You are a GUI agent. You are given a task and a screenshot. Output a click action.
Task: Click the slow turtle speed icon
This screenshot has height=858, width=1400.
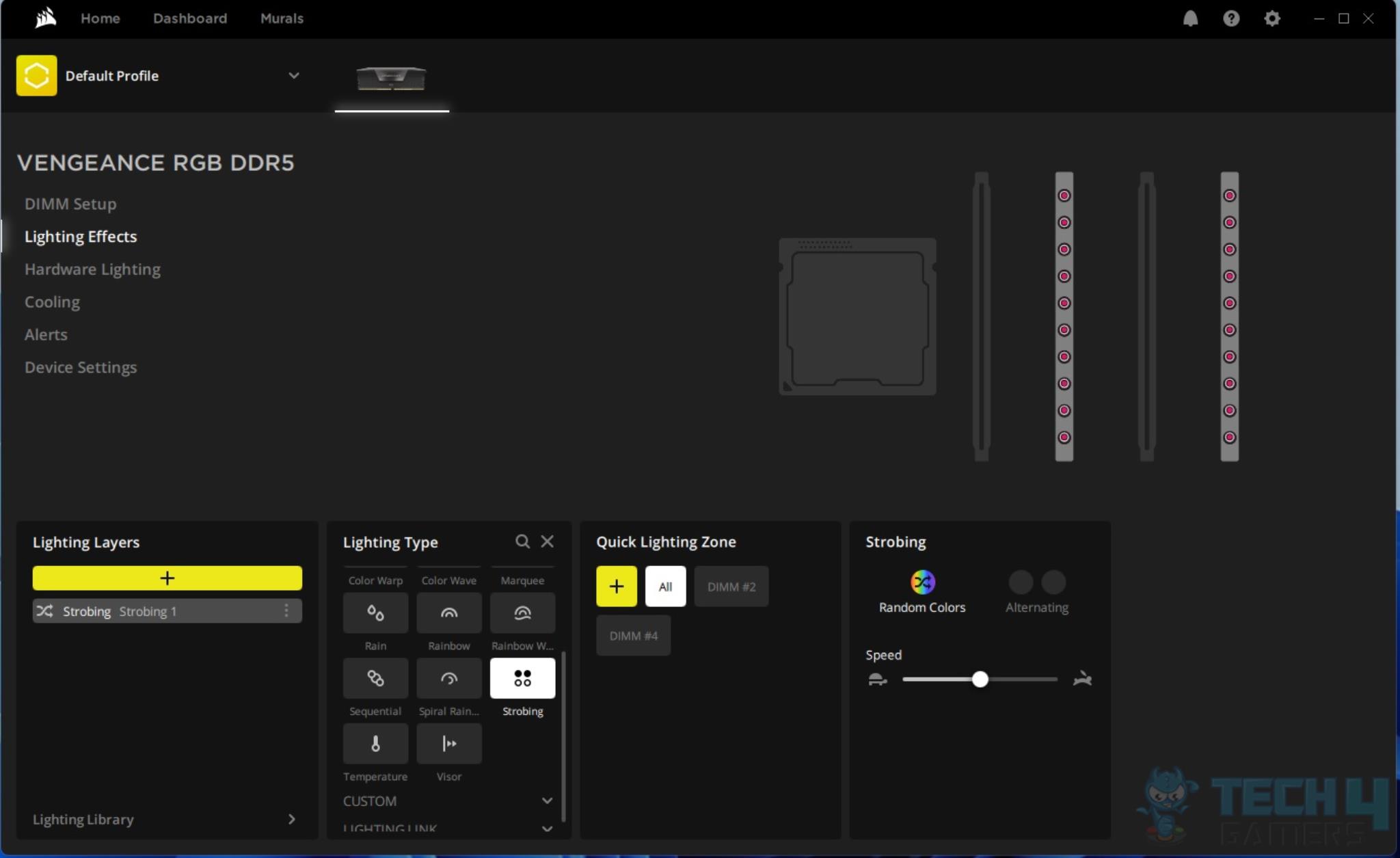[x=877, y=680]
